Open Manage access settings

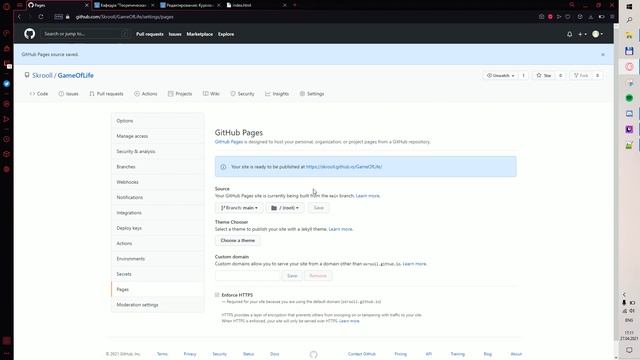coord(158,136)
